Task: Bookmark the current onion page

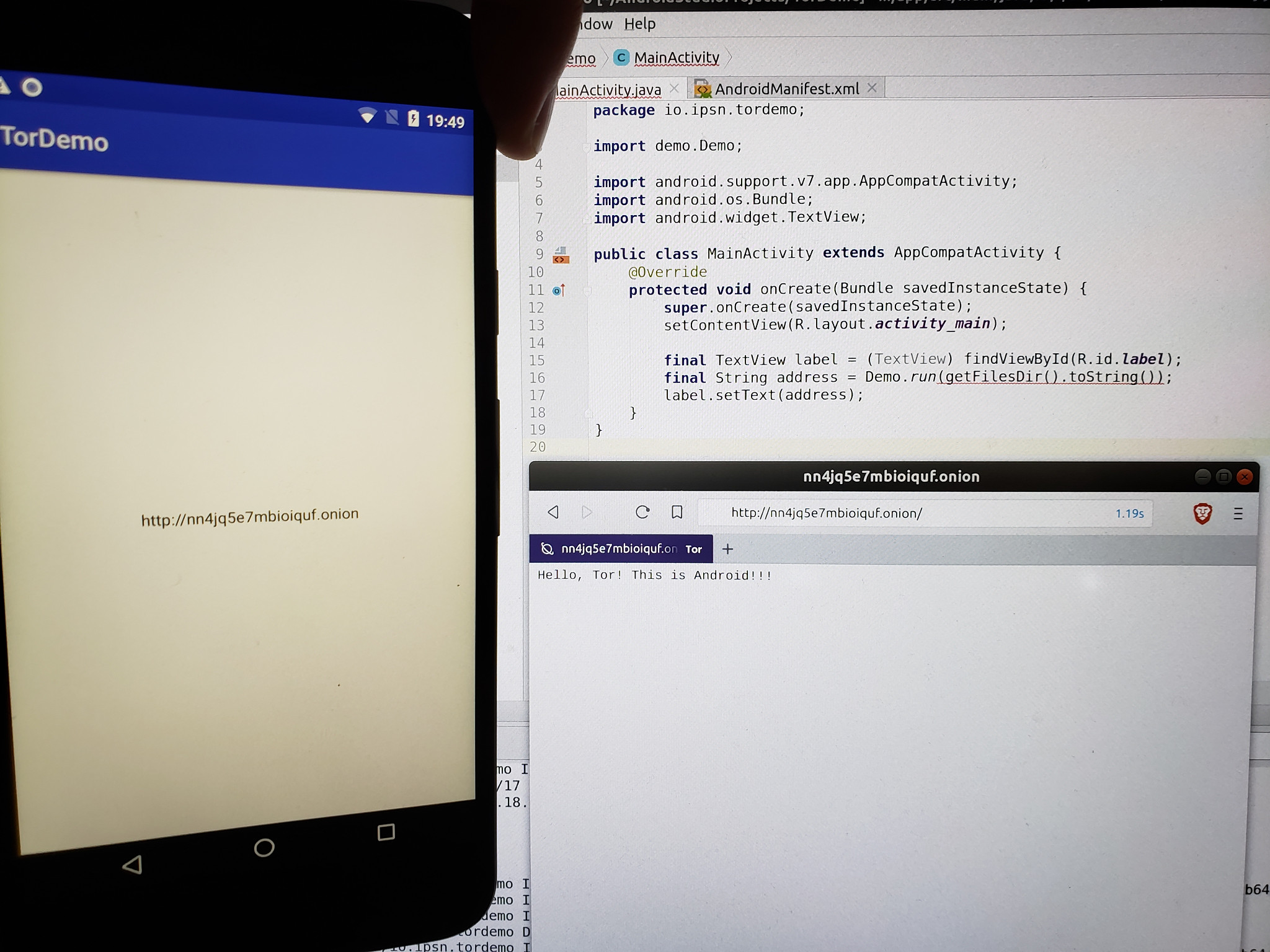Action: [x=677, y=512]
